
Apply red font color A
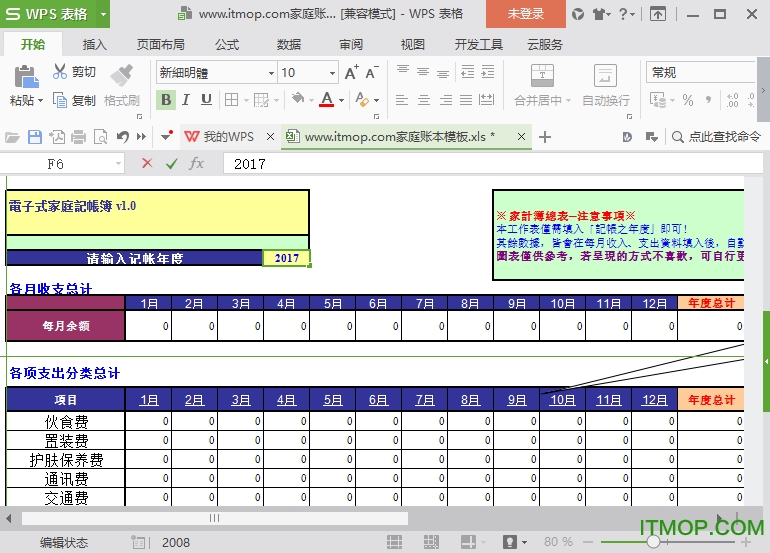(x=327, y=100)
